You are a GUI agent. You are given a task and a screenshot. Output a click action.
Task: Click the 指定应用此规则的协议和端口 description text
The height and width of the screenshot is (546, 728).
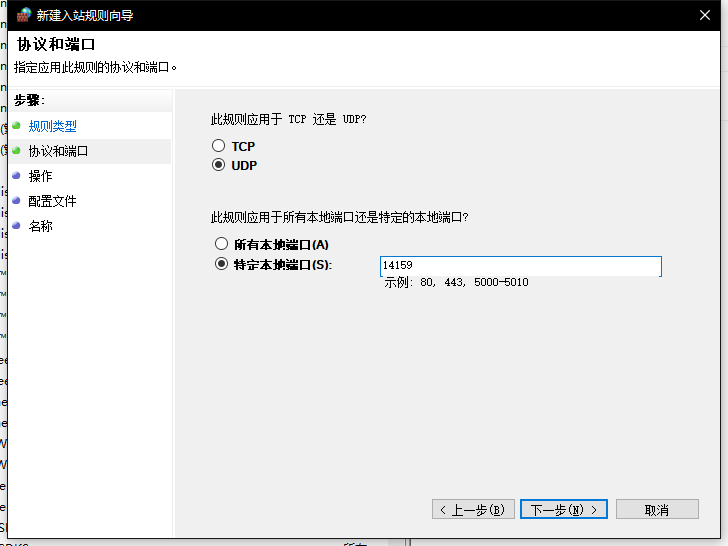click(95, 67)
